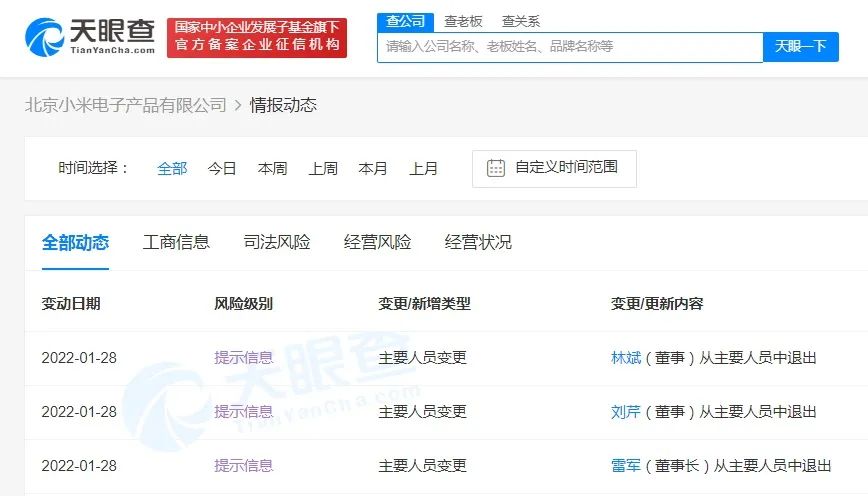Open the 林斌 person link
This screenshot has height=496, width=868.
tap(626, 358)
